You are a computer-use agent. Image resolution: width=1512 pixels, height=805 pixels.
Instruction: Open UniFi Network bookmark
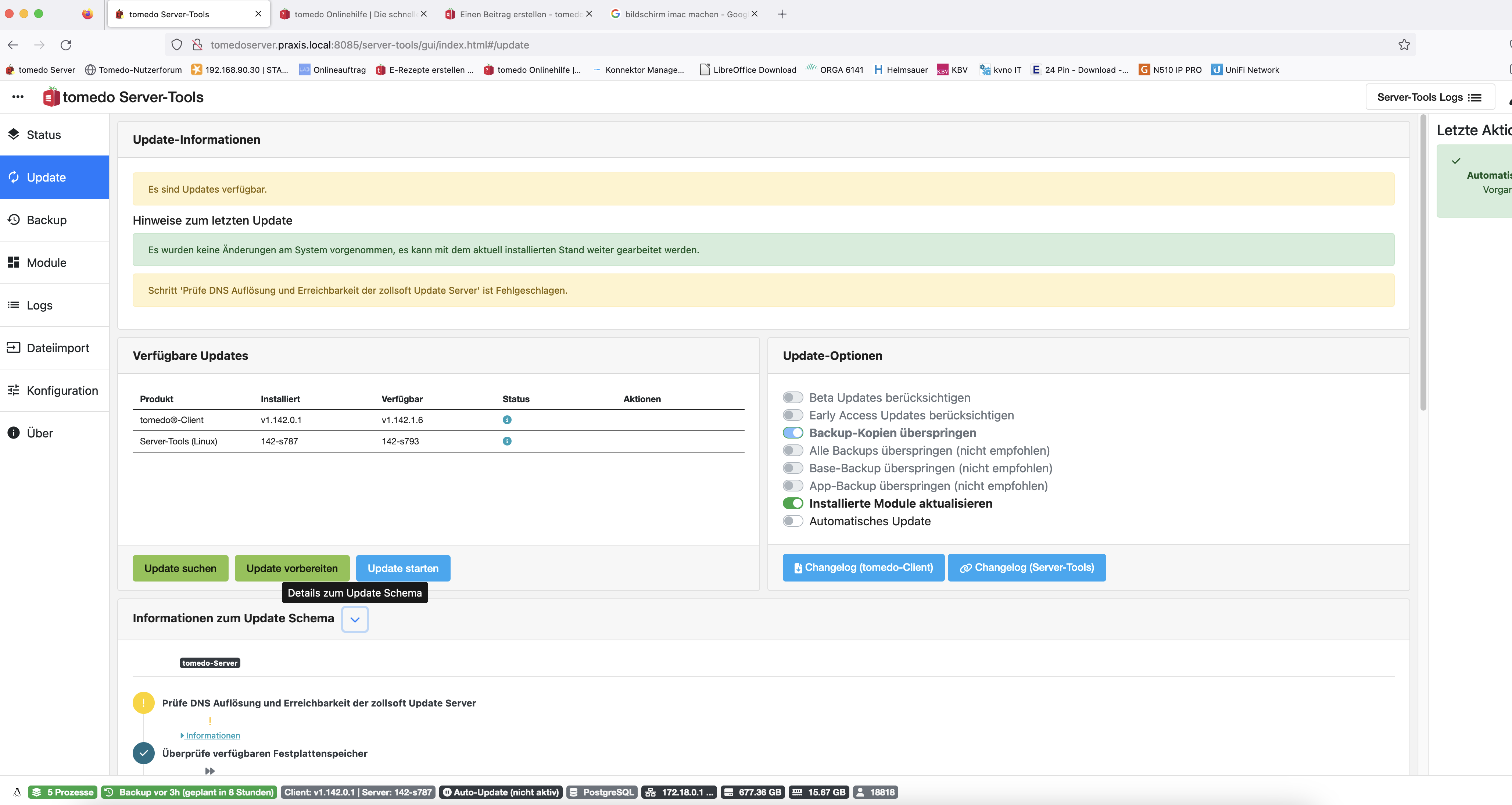1245,69
